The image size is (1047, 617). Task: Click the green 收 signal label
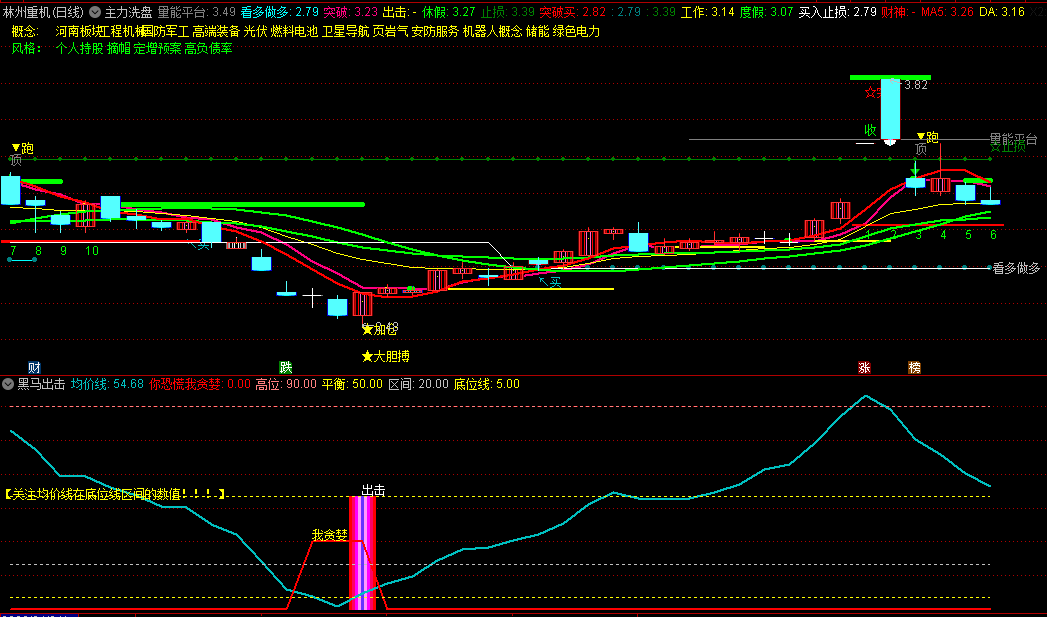[x=870, y=130]
